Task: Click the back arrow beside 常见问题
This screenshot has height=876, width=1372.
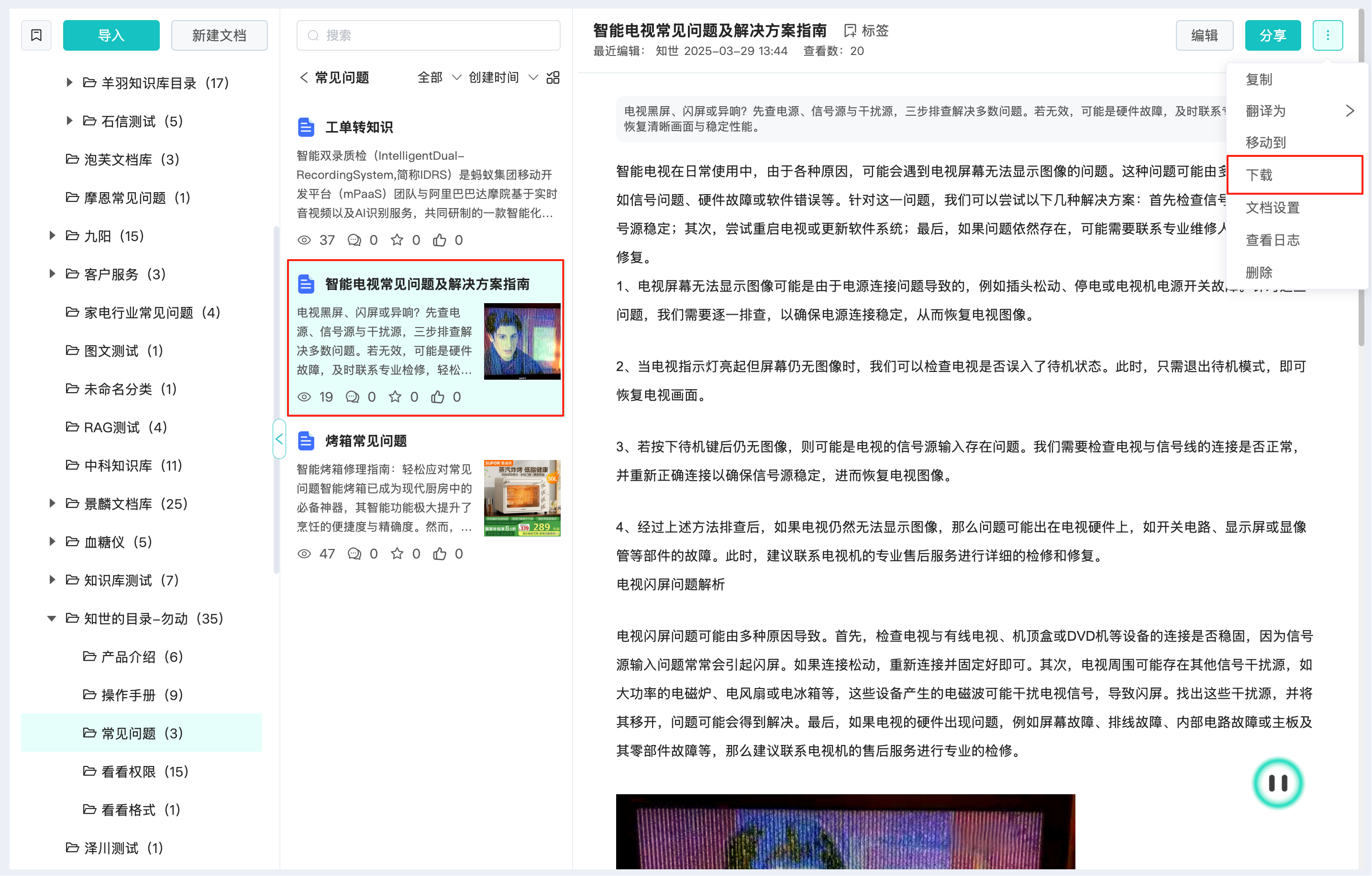Action: click(304, 77)
